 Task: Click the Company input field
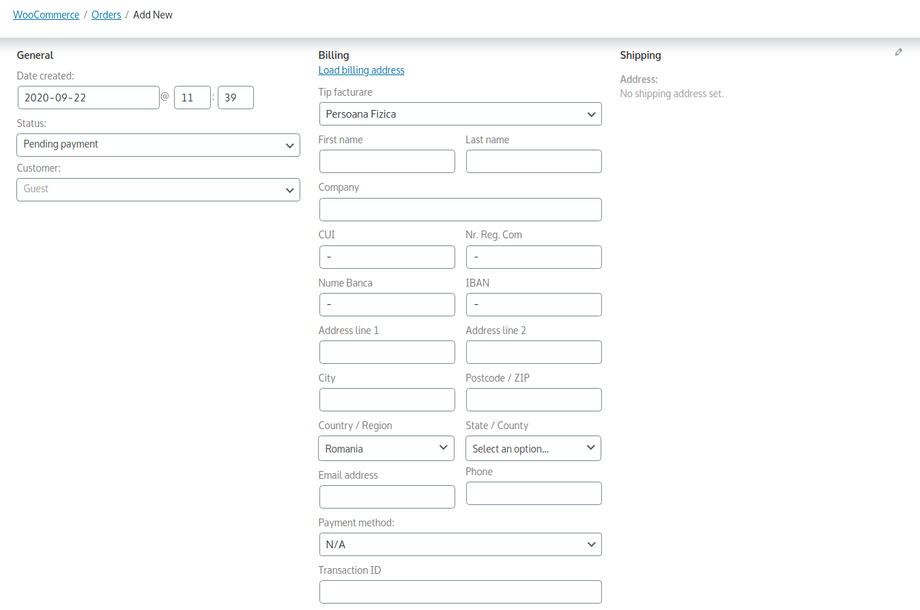(459, 209)
